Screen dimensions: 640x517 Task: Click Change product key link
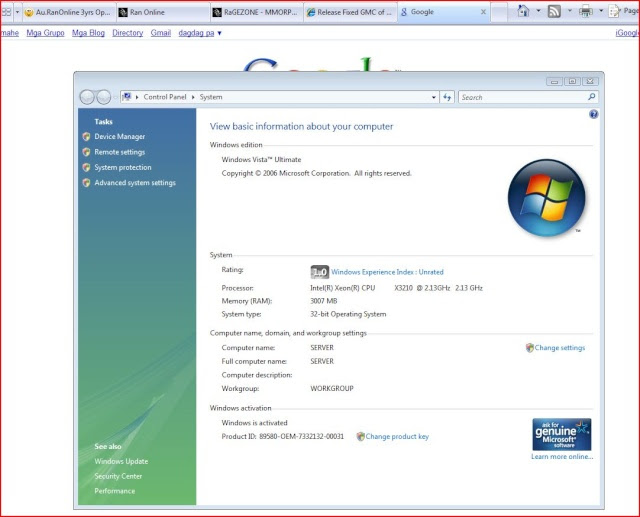[397, 437]
